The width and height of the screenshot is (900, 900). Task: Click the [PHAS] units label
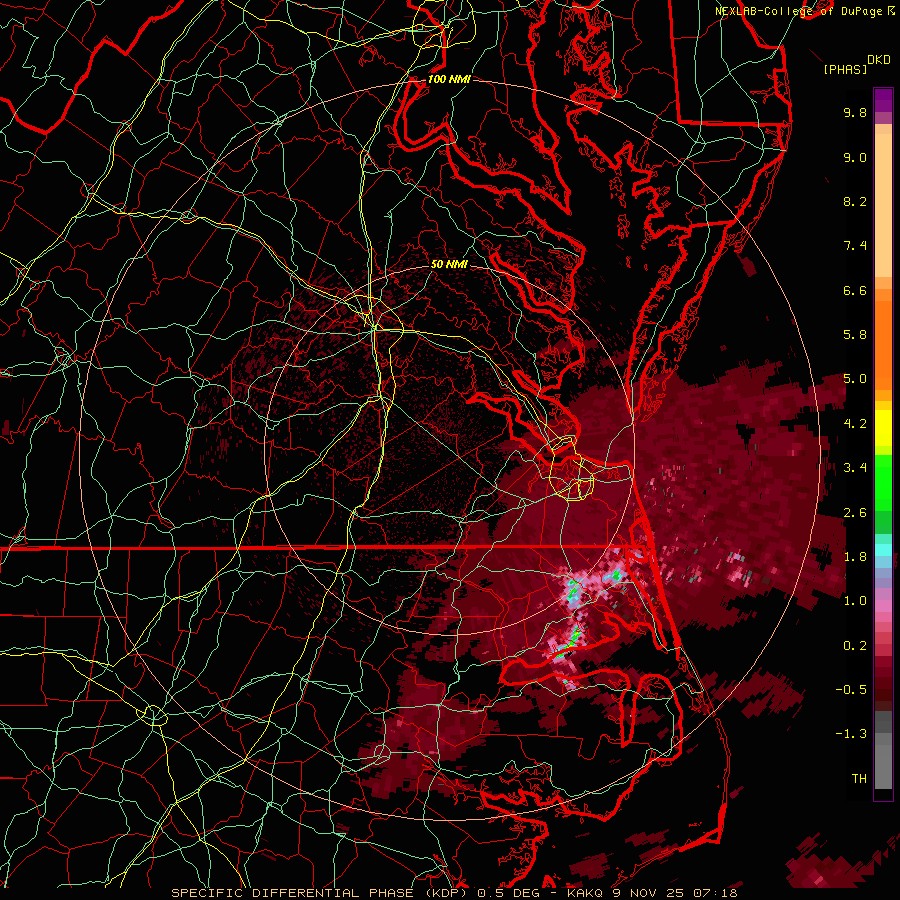coord(845,70)
